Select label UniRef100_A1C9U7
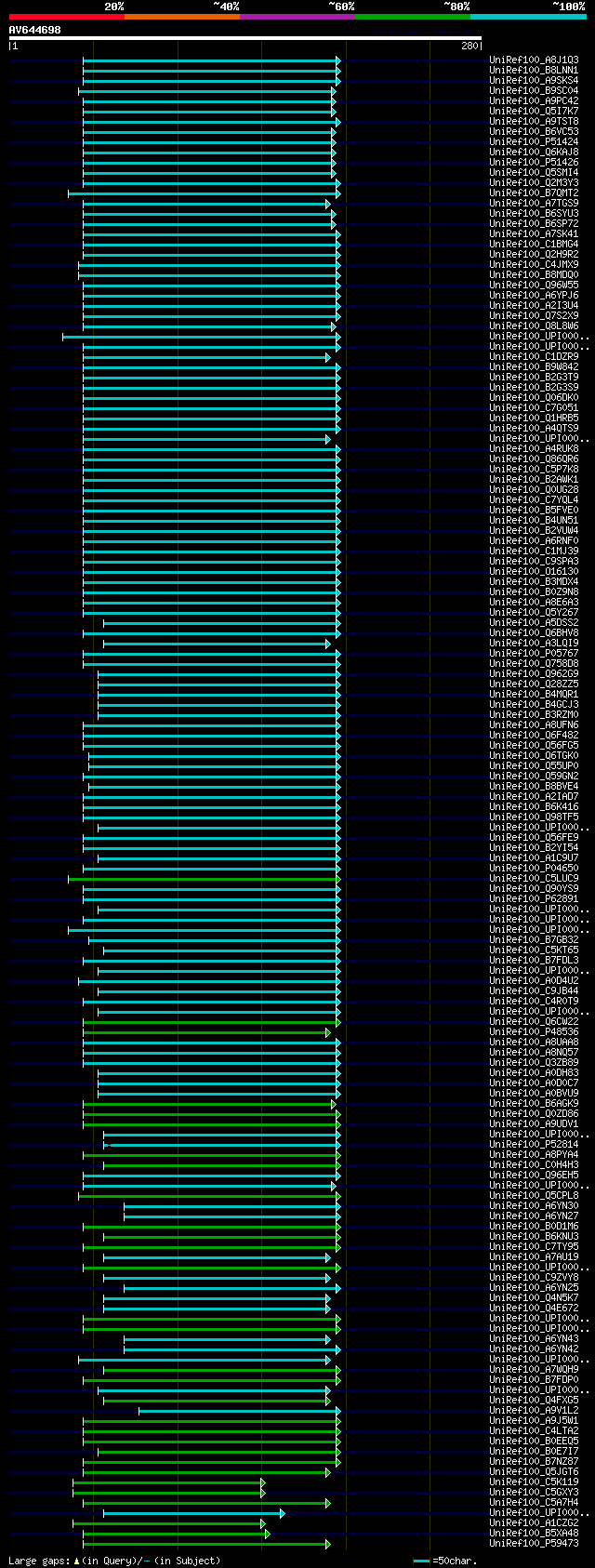Screen dimensions: 595x1568 coord(534,858)
